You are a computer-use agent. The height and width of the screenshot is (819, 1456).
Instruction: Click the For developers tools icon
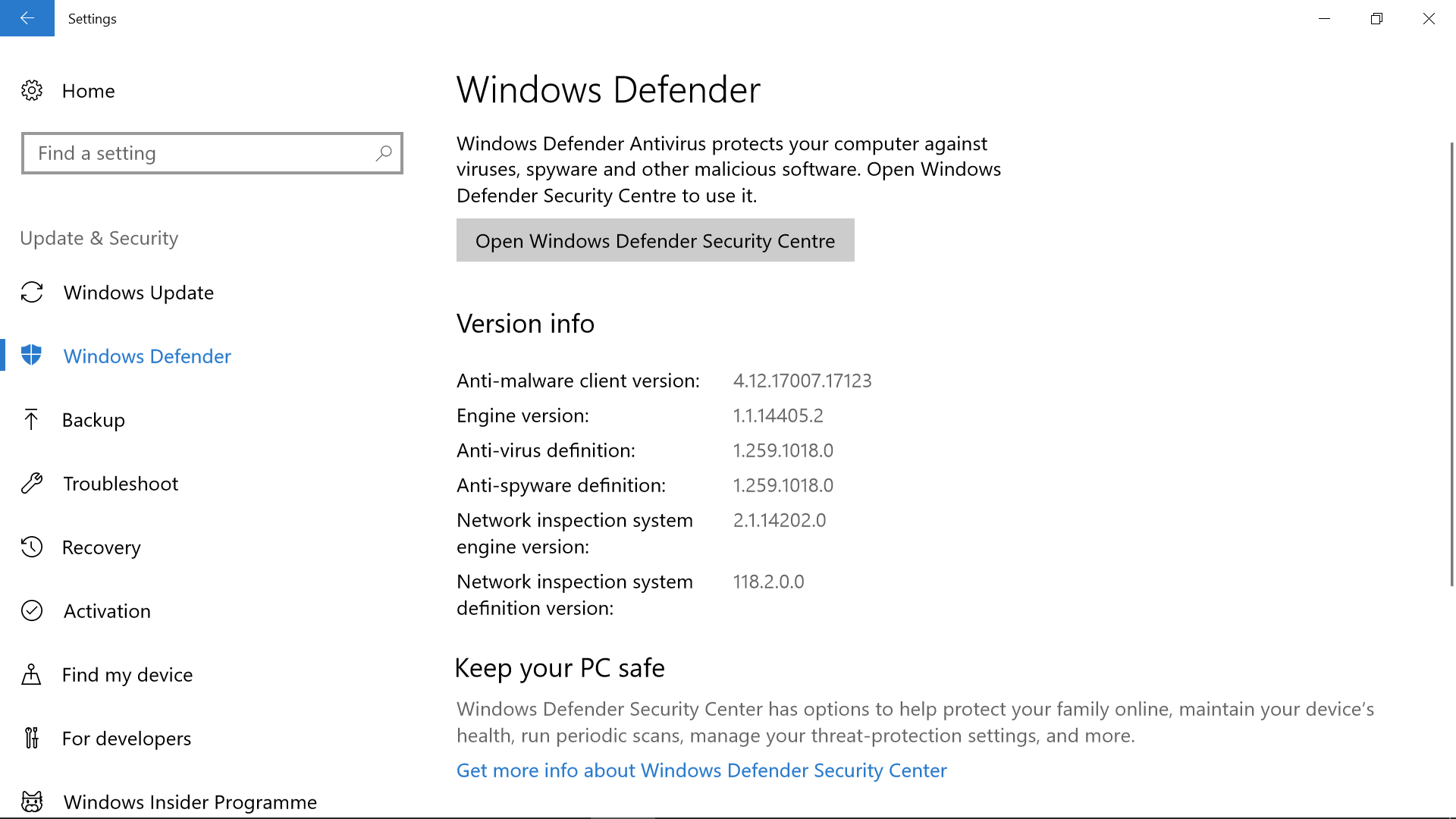pos(31,738)
